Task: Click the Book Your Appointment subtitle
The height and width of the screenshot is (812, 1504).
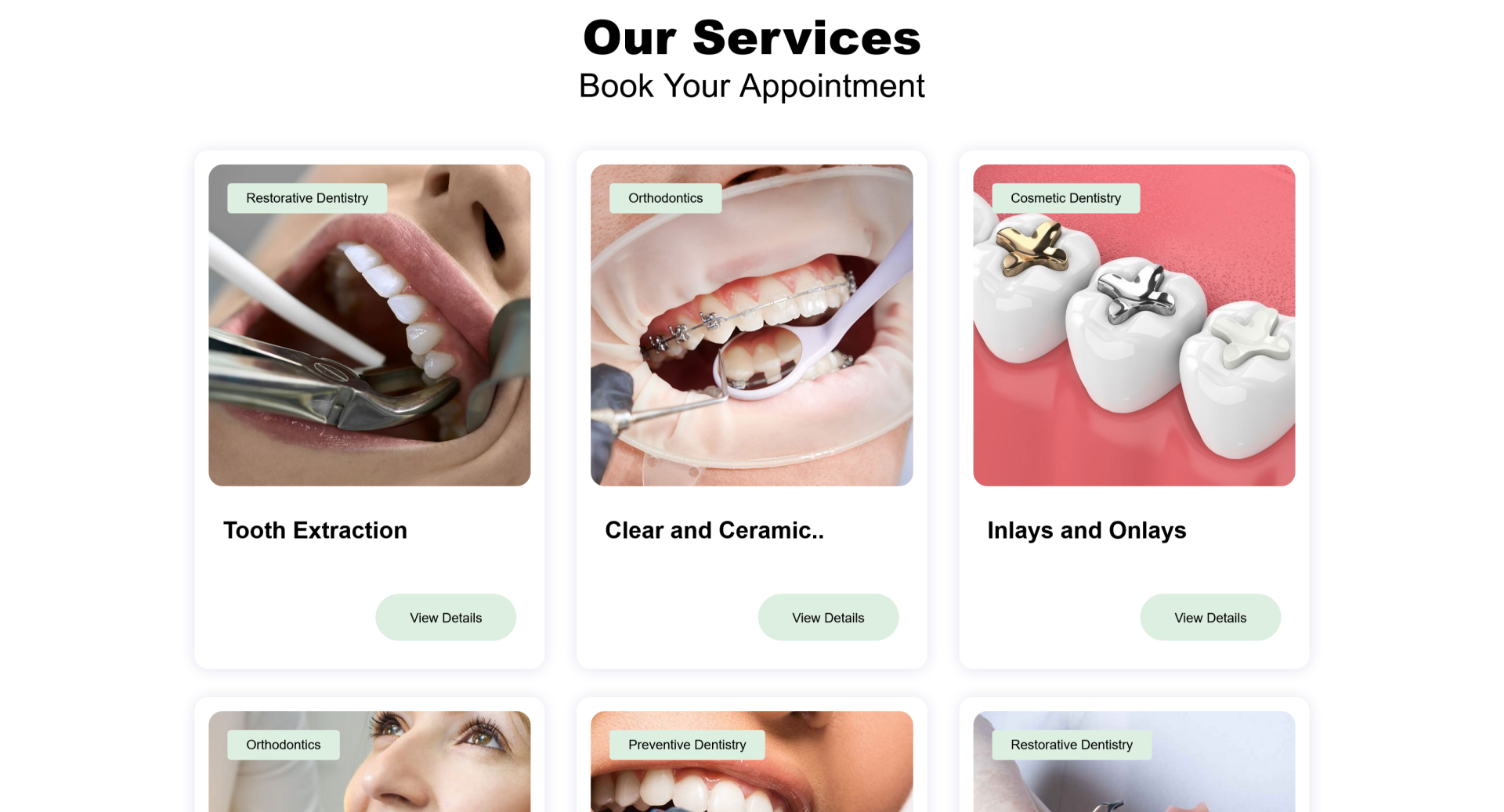Action: [x=752, y=86]
